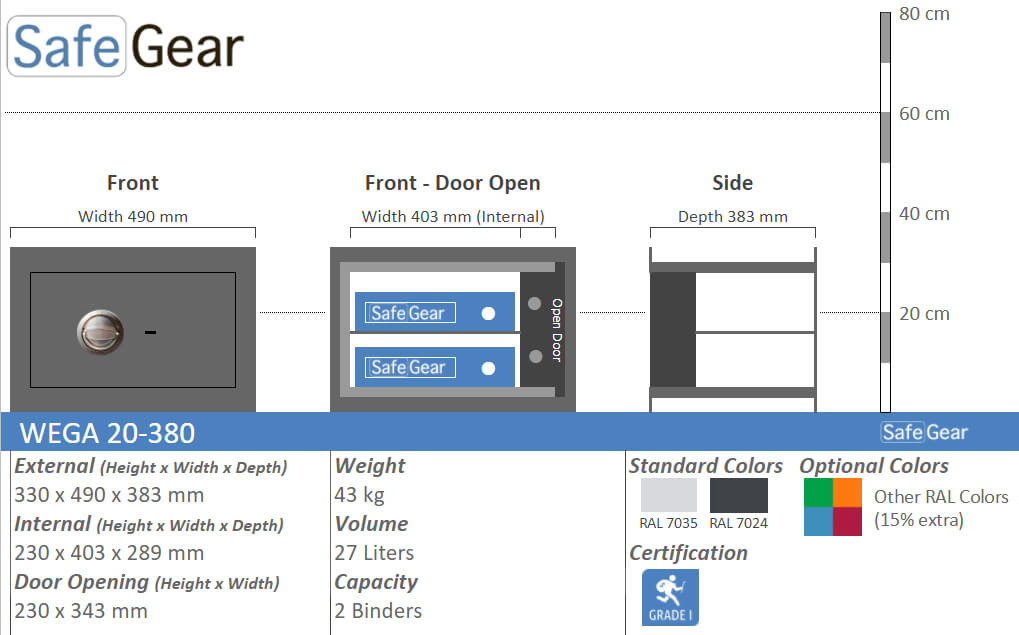Click the volume value '27 Liters'

point(374,553)
